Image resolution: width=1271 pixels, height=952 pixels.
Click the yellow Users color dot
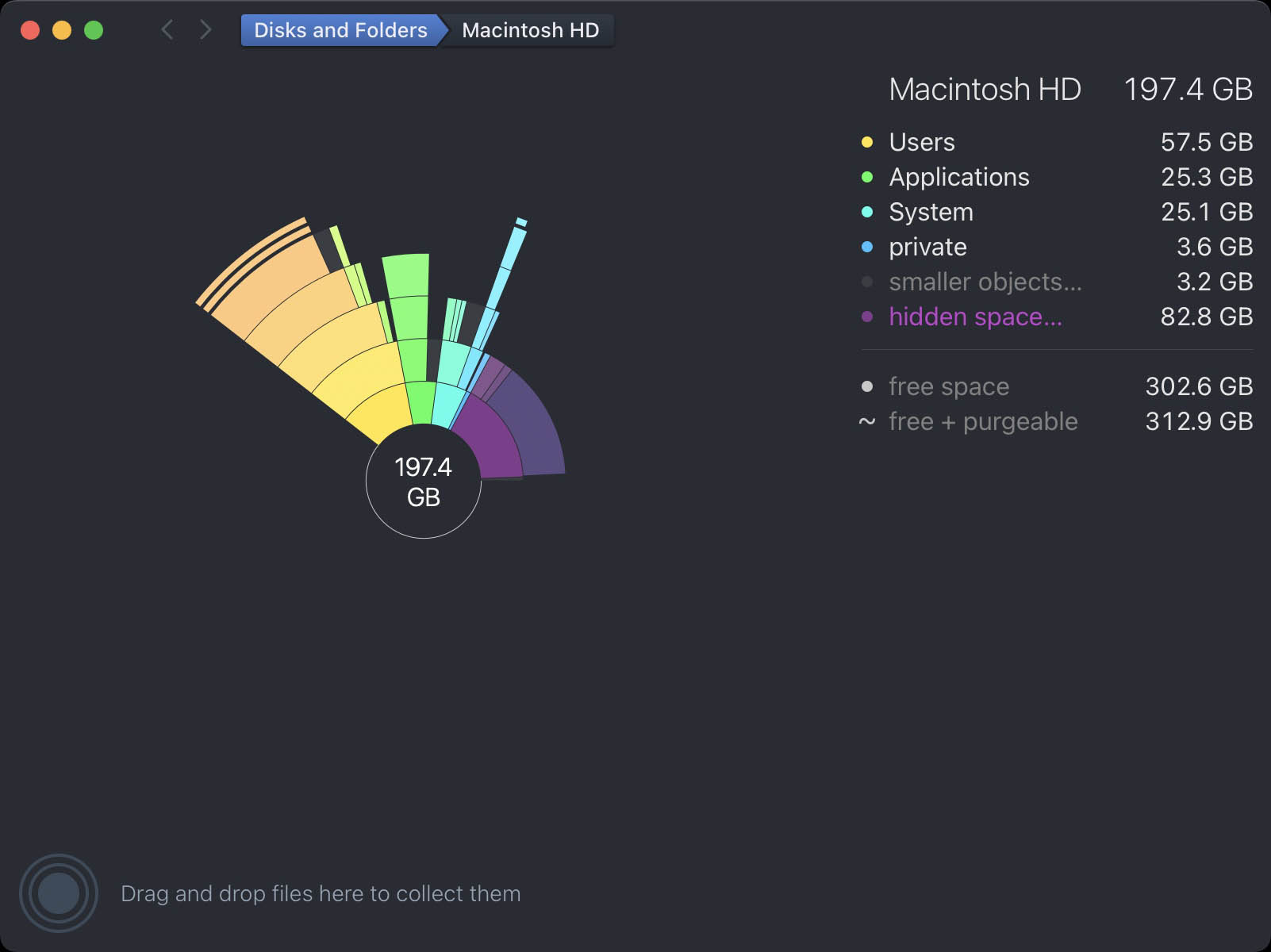click(867, 142)
